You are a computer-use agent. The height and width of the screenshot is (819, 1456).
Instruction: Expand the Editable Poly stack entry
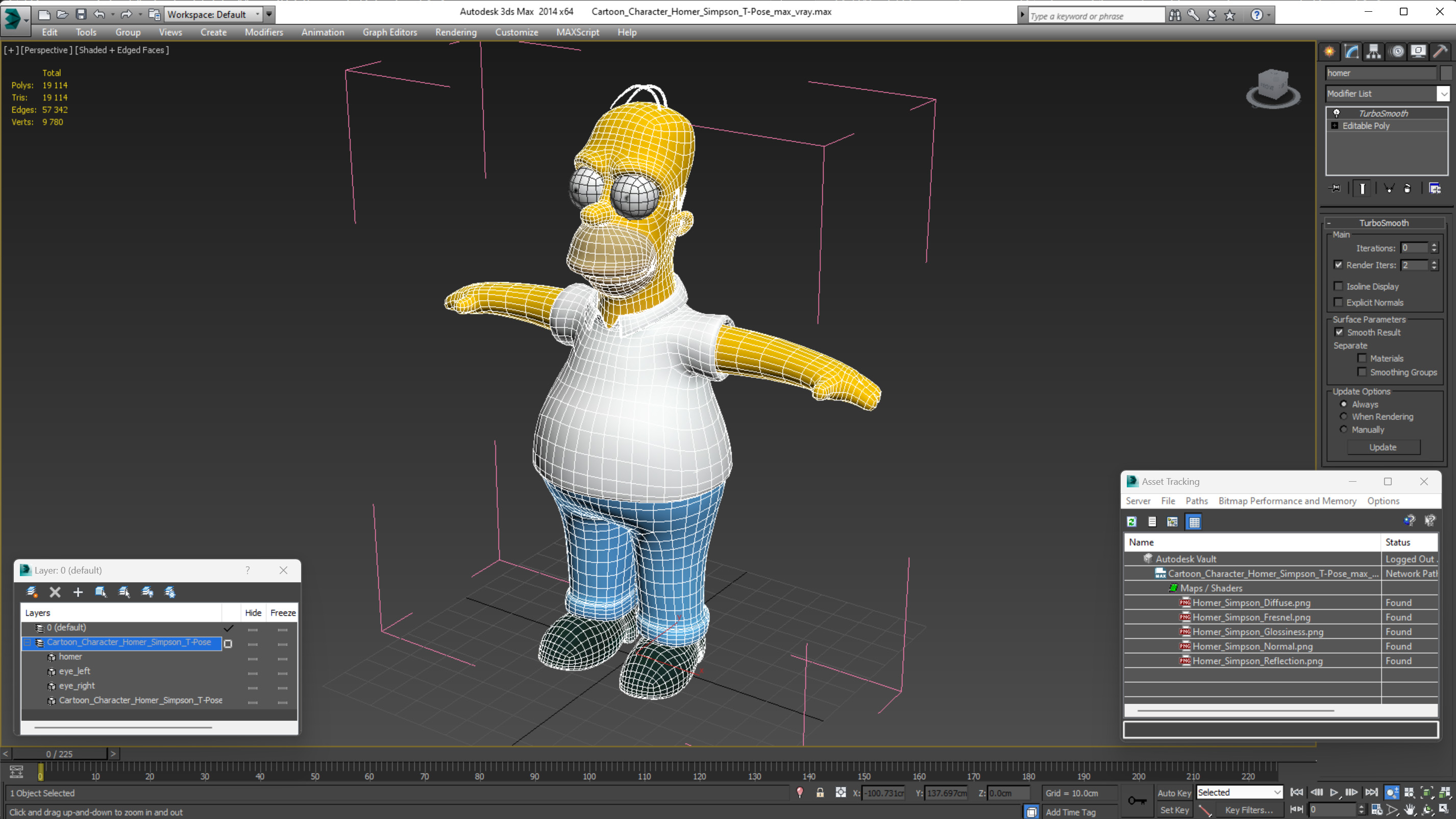pos(1335,126)
